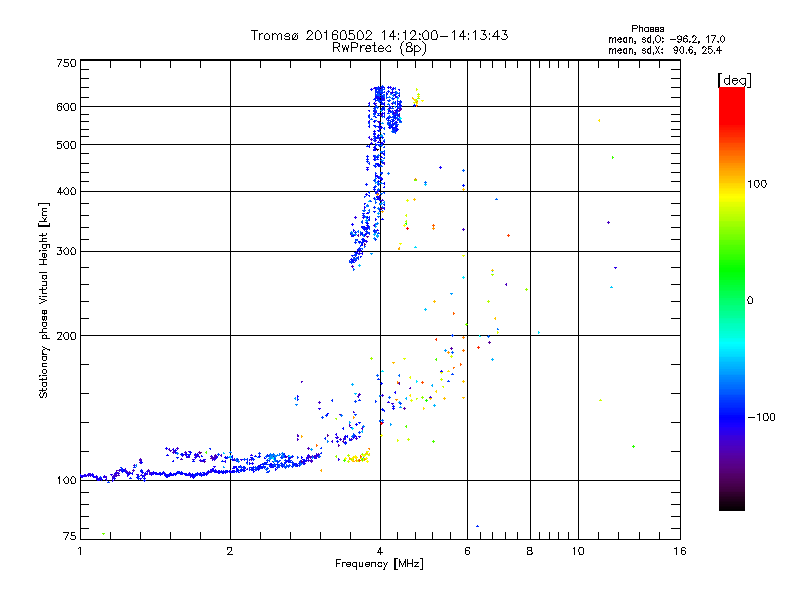Click the plot title 'Tromsø 20160502 14:12:00-14:13:43'
Viewport: 800px width, 600px height.
coord(379,35)
